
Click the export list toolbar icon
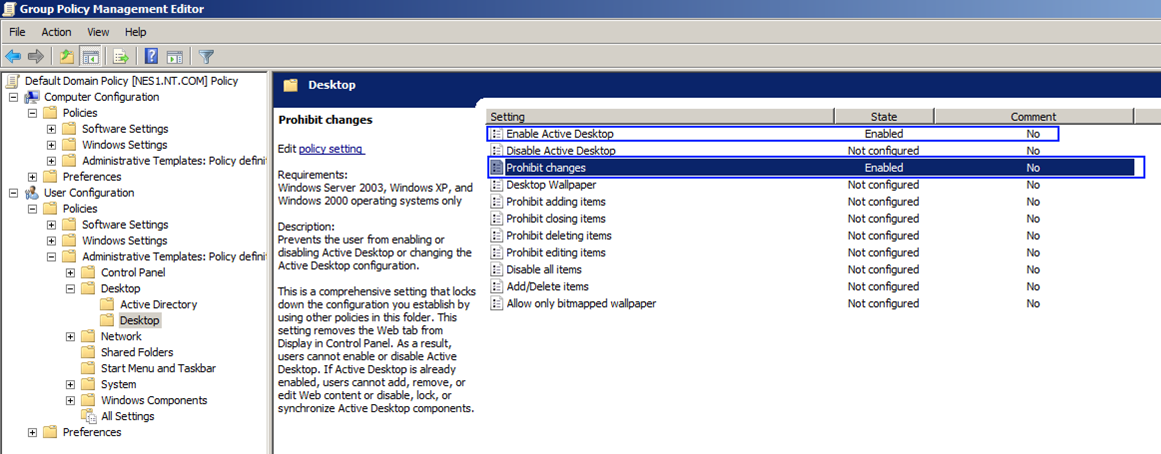tap(121, 56)
